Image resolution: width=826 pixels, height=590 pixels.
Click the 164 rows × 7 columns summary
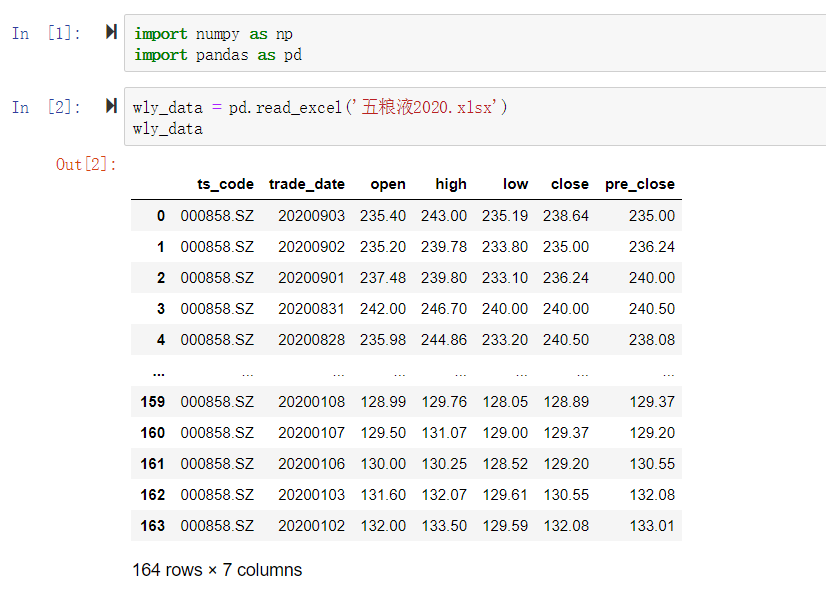coord(217,570)
